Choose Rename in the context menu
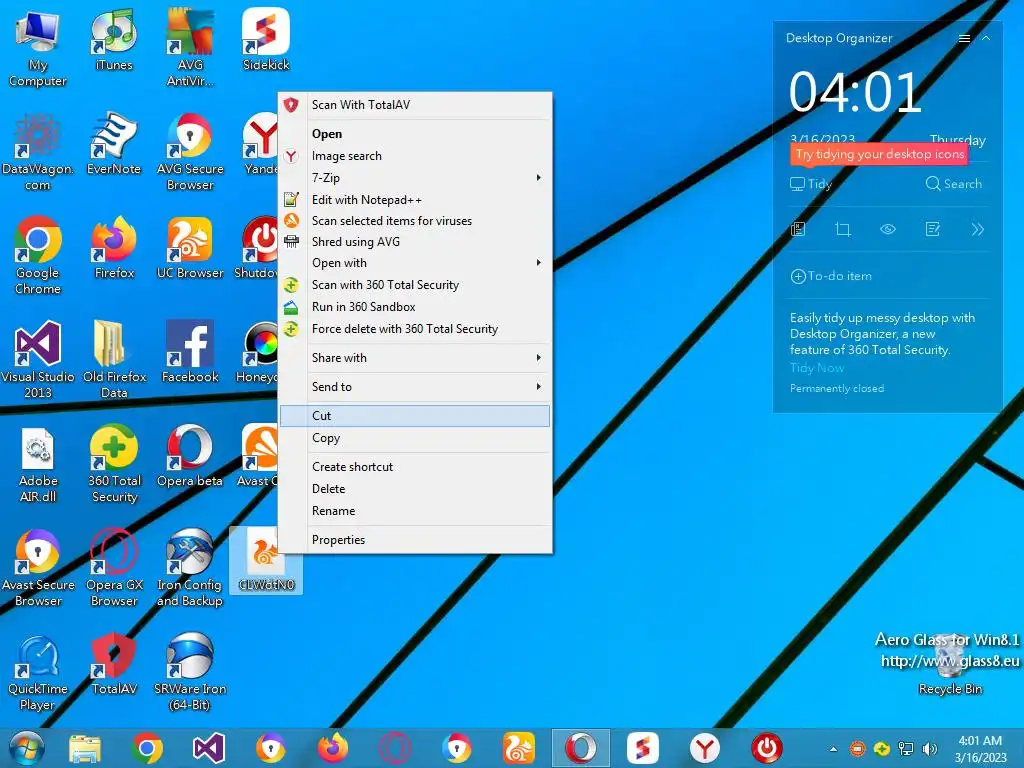 (x=415, y=511)
